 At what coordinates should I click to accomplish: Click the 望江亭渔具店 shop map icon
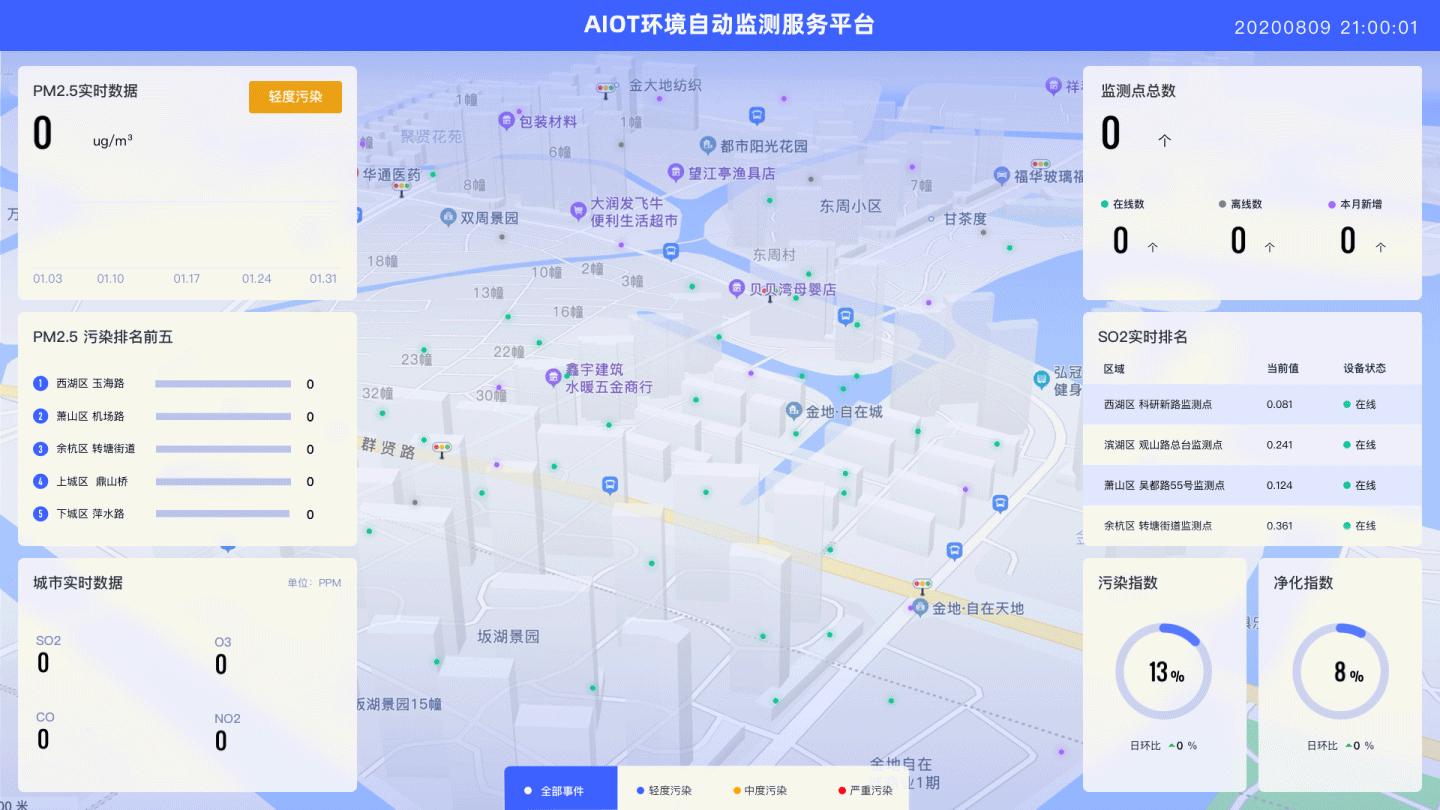pyautogui.click(x=676, y=173)
